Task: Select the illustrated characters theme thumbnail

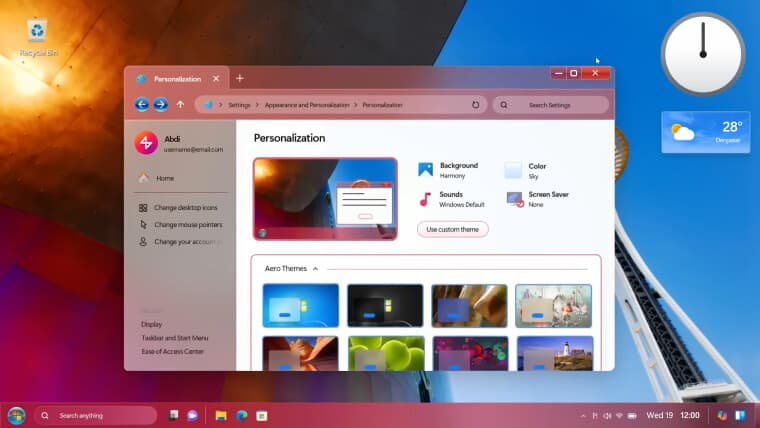Action: (554, 305)
